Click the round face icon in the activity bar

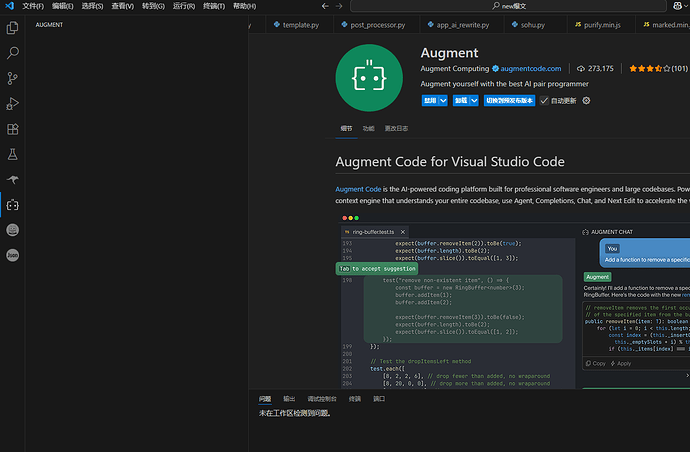tap(12, 230)
